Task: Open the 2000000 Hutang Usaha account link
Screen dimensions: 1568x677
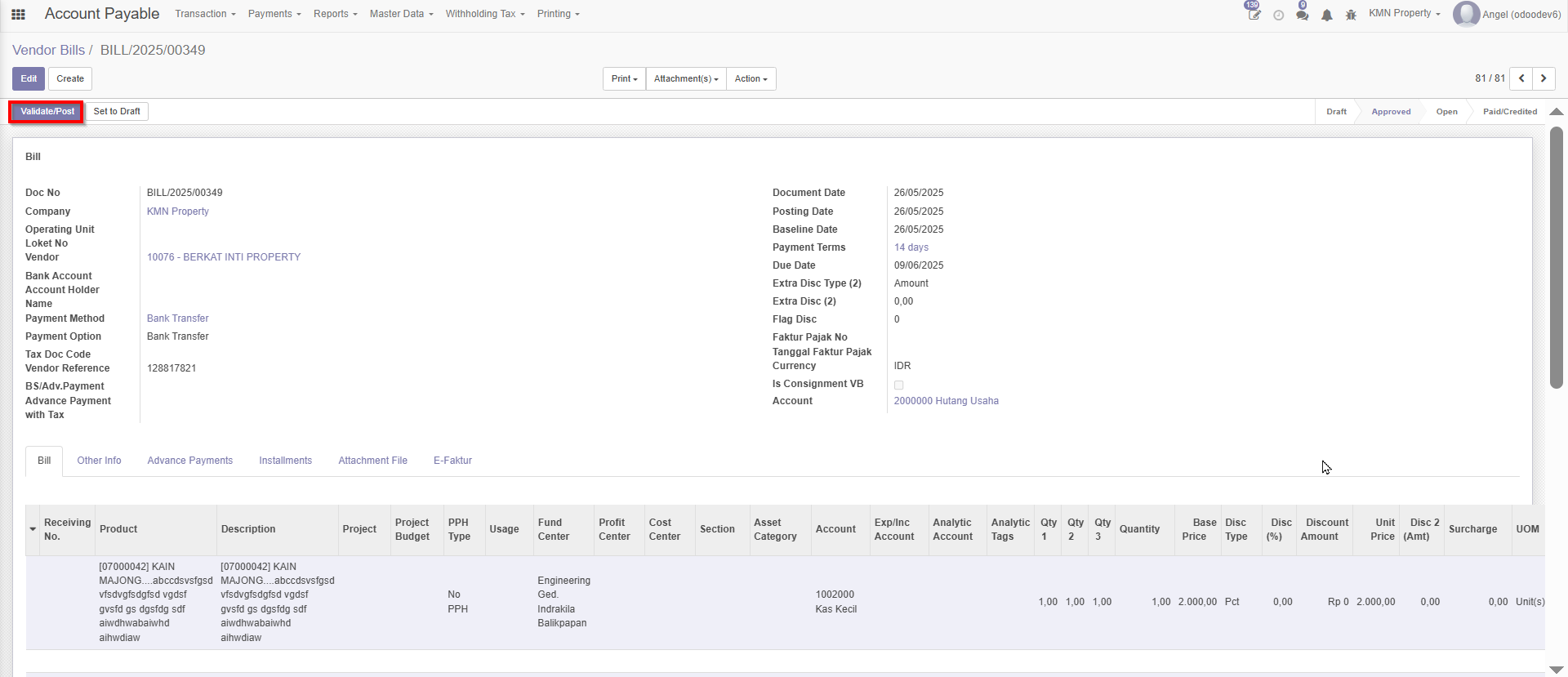Action: point(946,401)
